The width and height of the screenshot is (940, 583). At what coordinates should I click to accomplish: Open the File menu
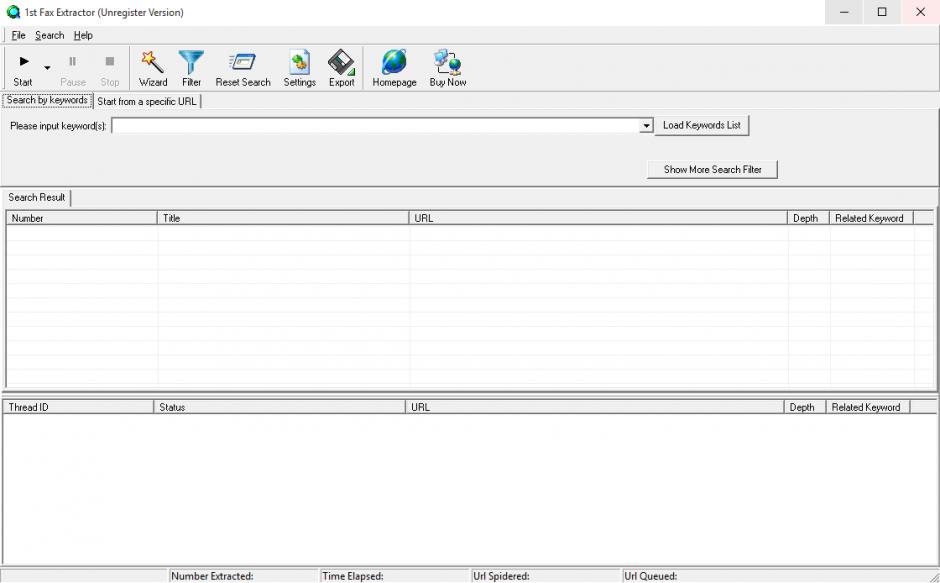(18, 35)
